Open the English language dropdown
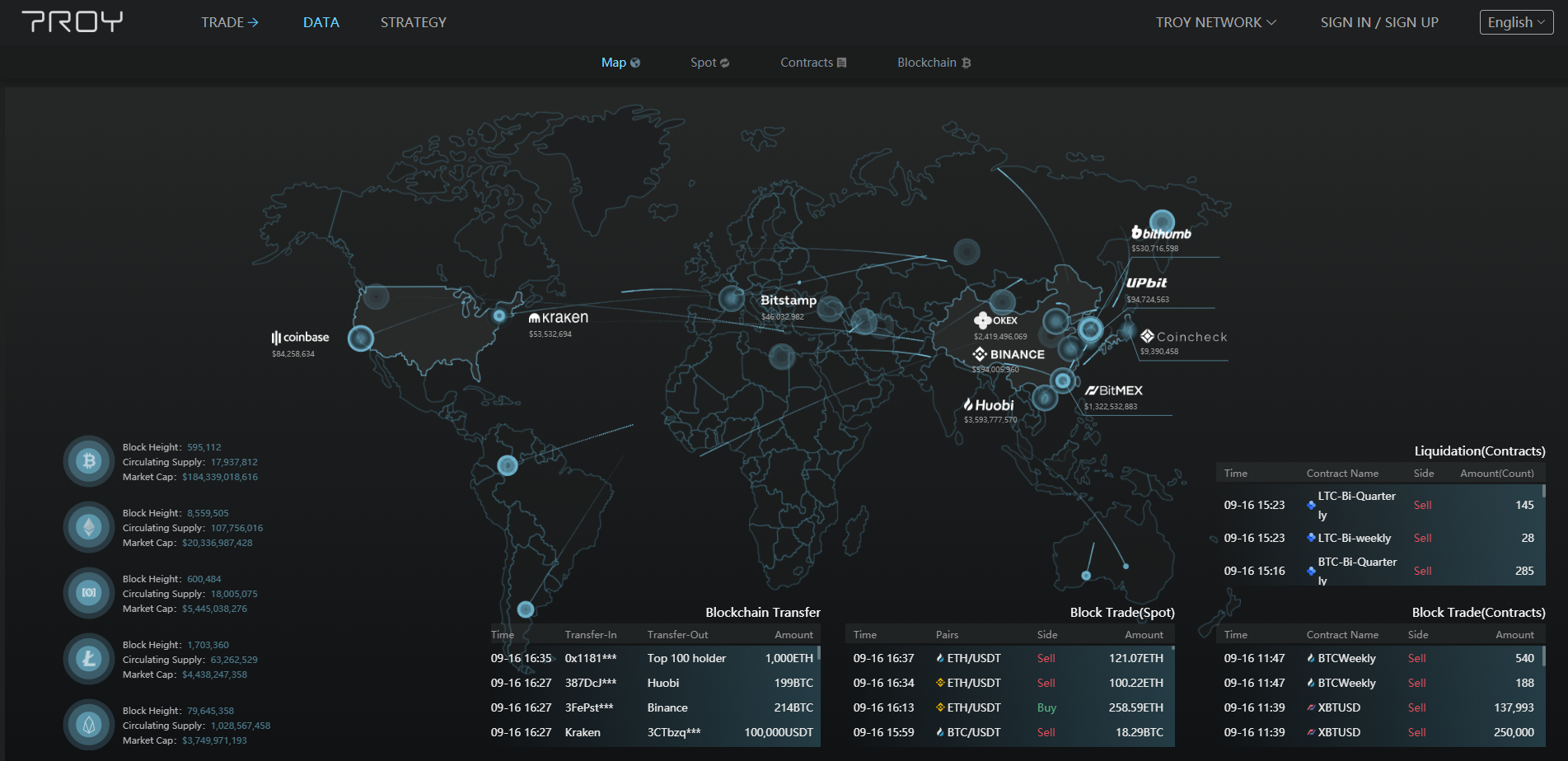 click(1516, 22)
